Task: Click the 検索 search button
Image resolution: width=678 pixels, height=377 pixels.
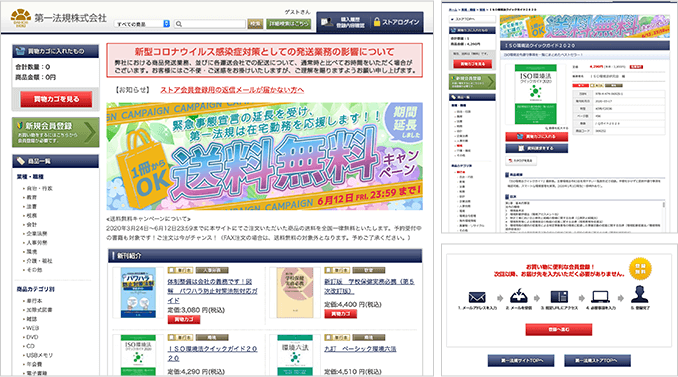Action: point(255,24)
